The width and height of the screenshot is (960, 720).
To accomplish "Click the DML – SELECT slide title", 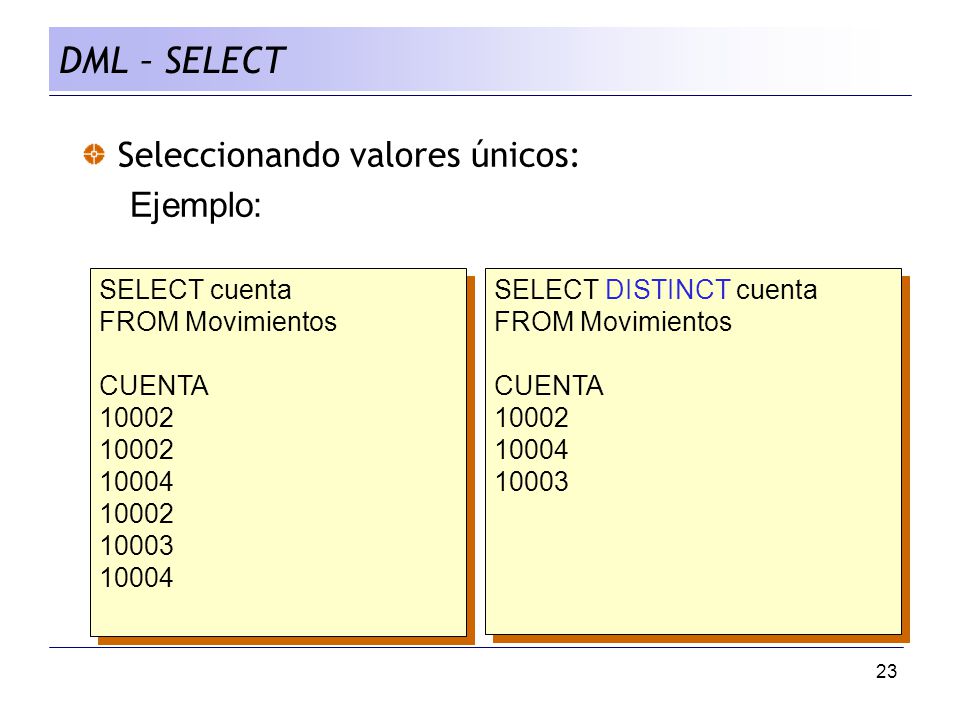I will pos(171,61).
